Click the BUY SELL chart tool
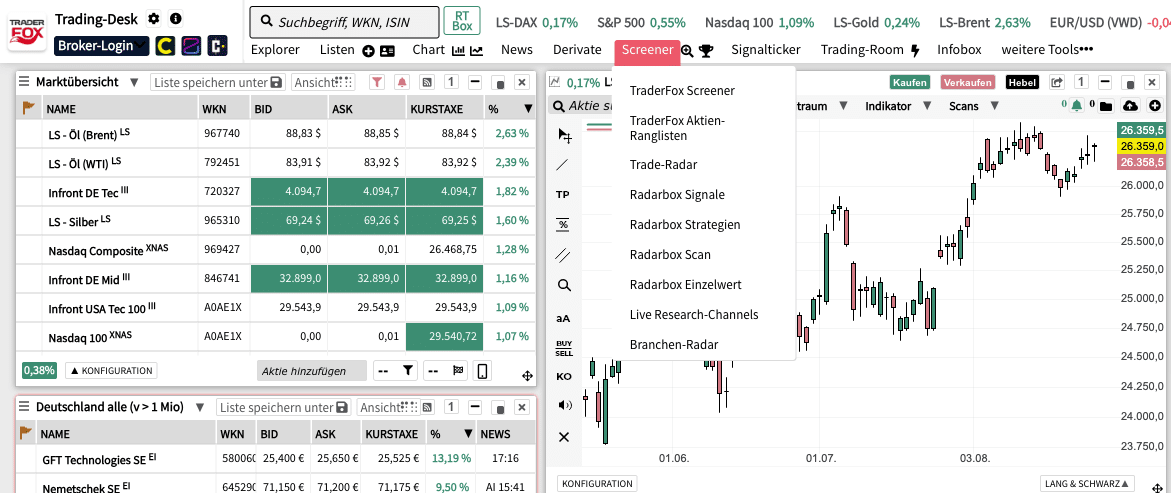The image size is (1171, 493). (564, 347)
